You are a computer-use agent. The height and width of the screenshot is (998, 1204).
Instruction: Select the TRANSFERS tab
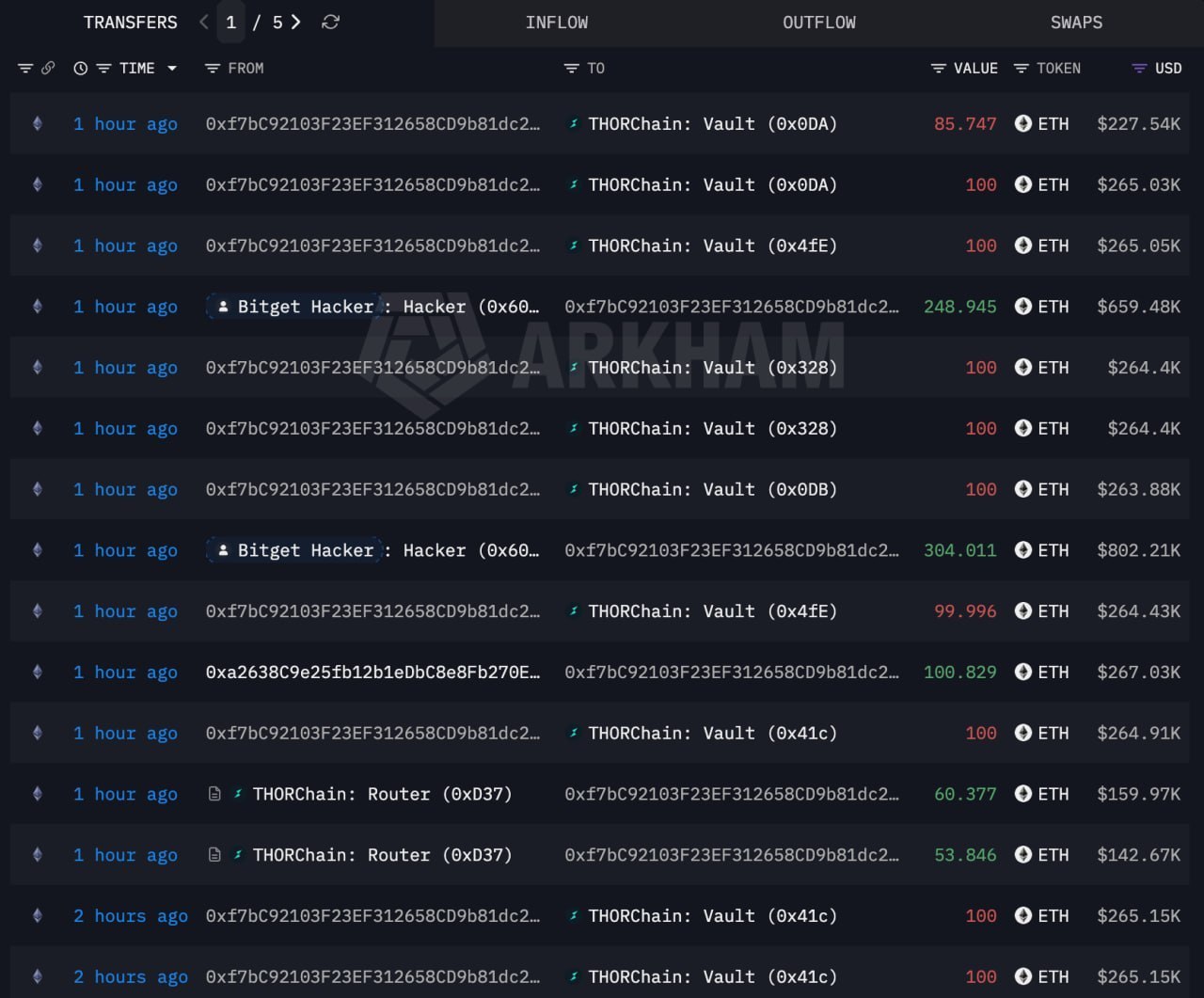point(131,23)
